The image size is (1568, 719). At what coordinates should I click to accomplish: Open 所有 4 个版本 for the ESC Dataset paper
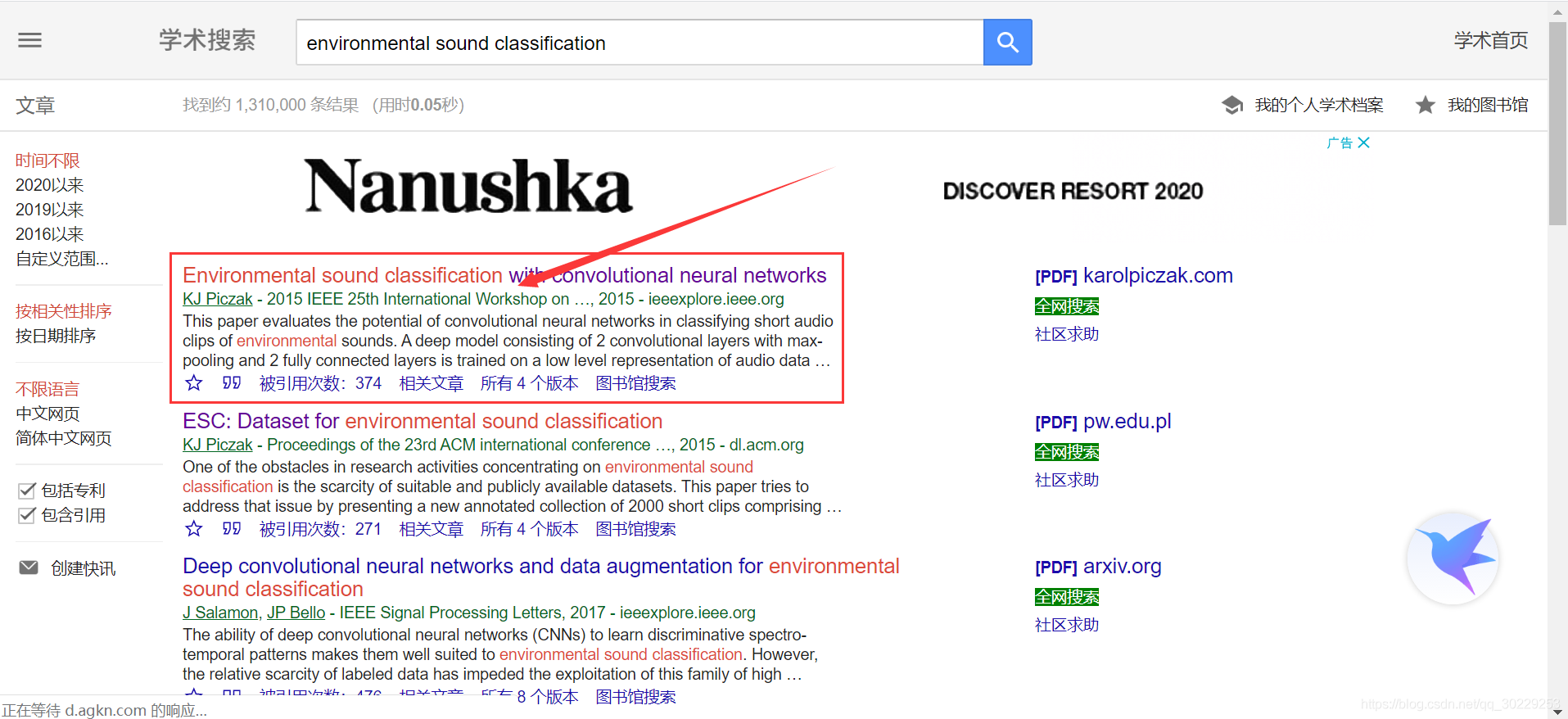coord(530,529)
